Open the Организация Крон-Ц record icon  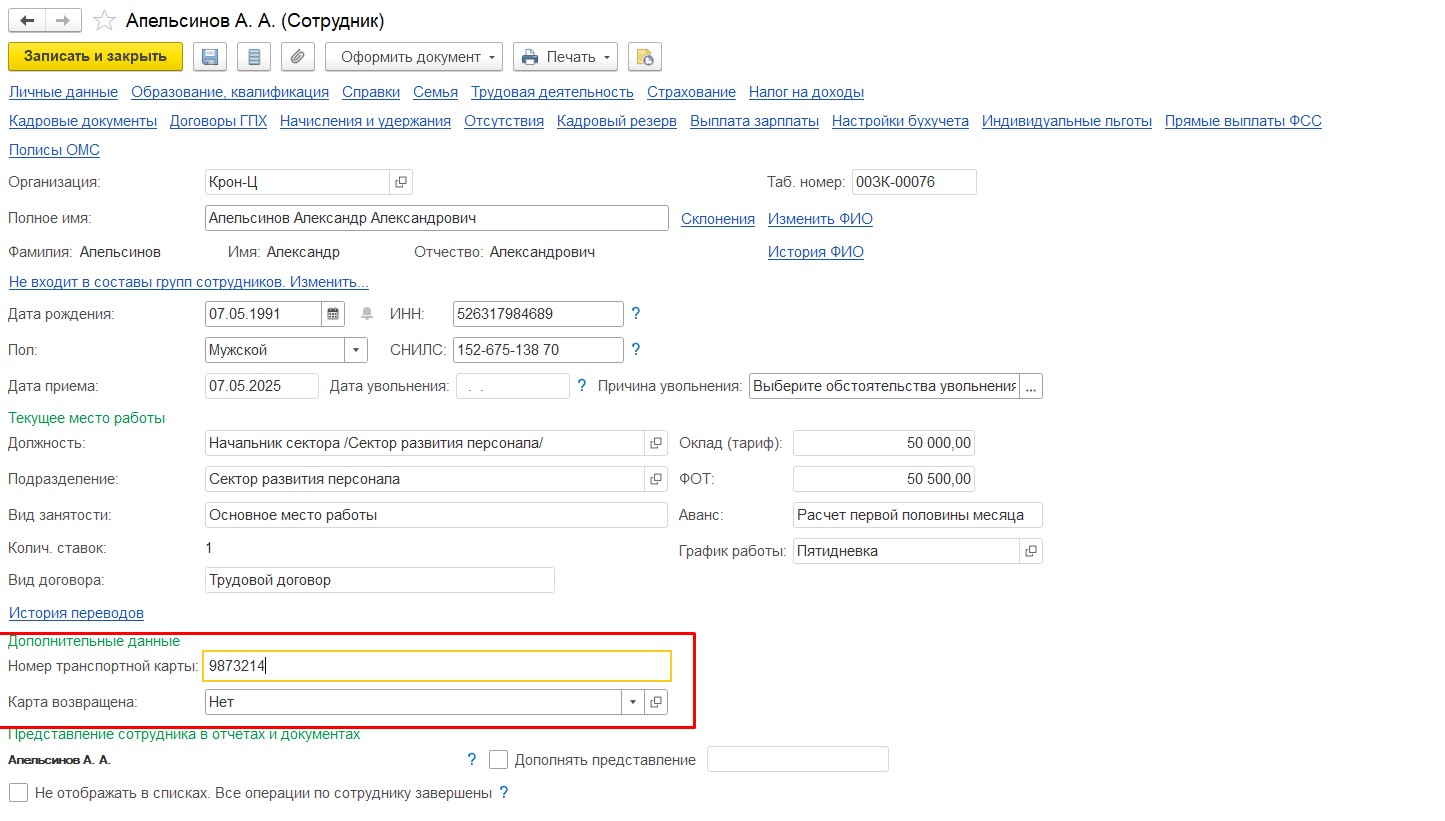pos(401,182)
